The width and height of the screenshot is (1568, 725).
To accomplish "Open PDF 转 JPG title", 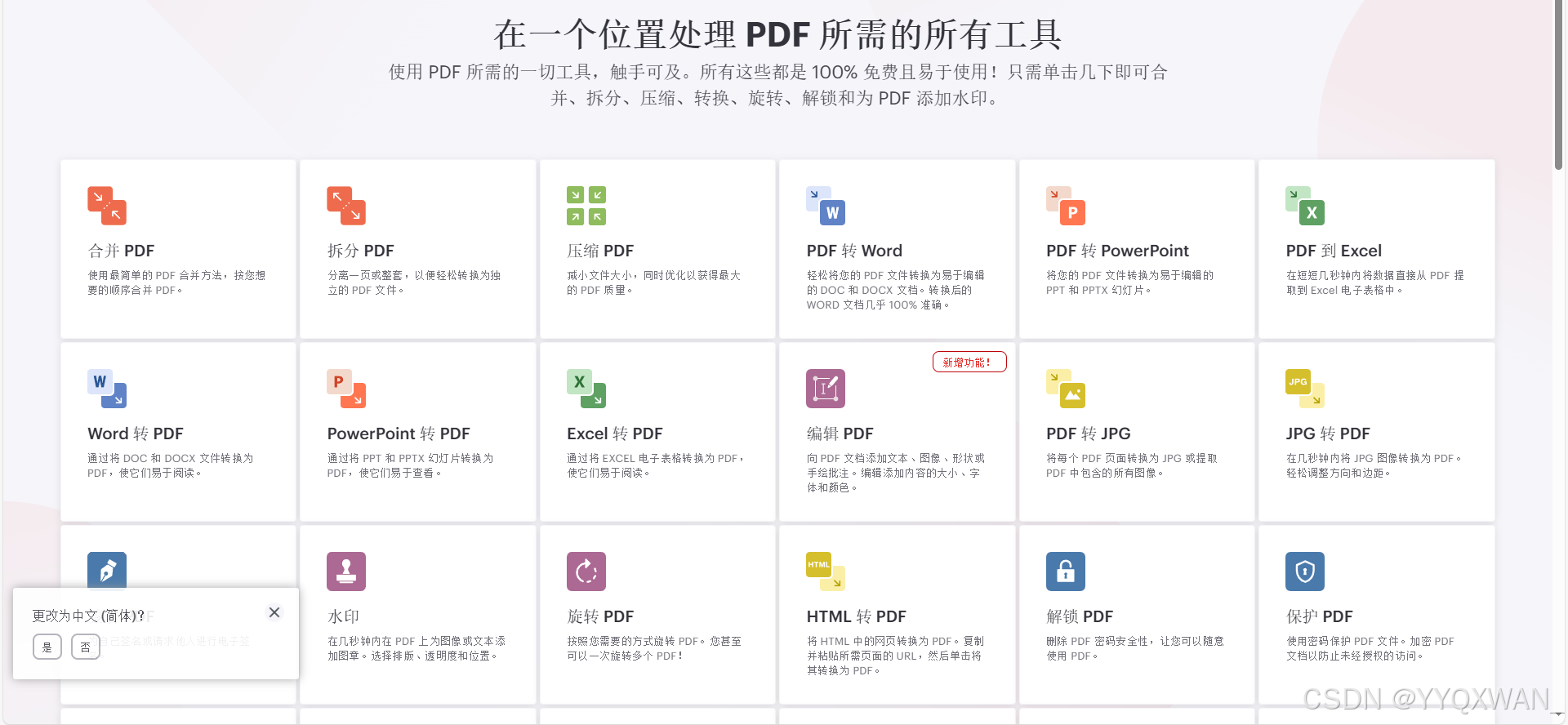I will [x=1089, y=434].
